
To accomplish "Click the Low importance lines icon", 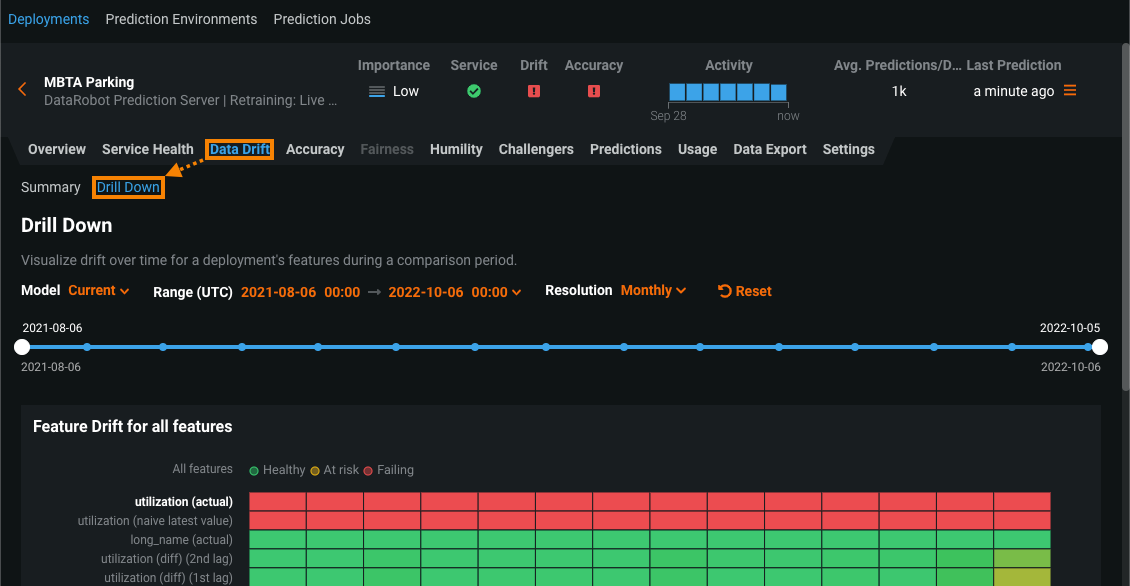I will tap(377, 91).
